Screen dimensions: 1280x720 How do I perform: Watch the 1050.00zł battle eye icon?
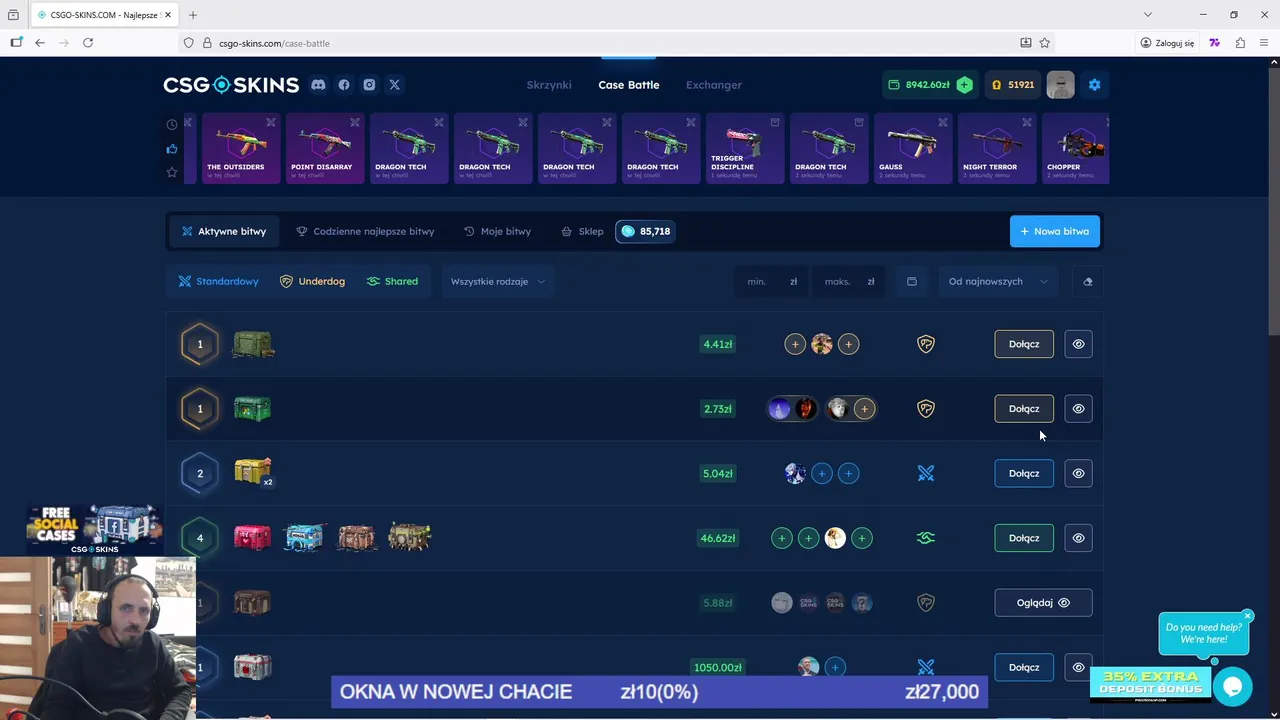click(x=1078, y=667)
